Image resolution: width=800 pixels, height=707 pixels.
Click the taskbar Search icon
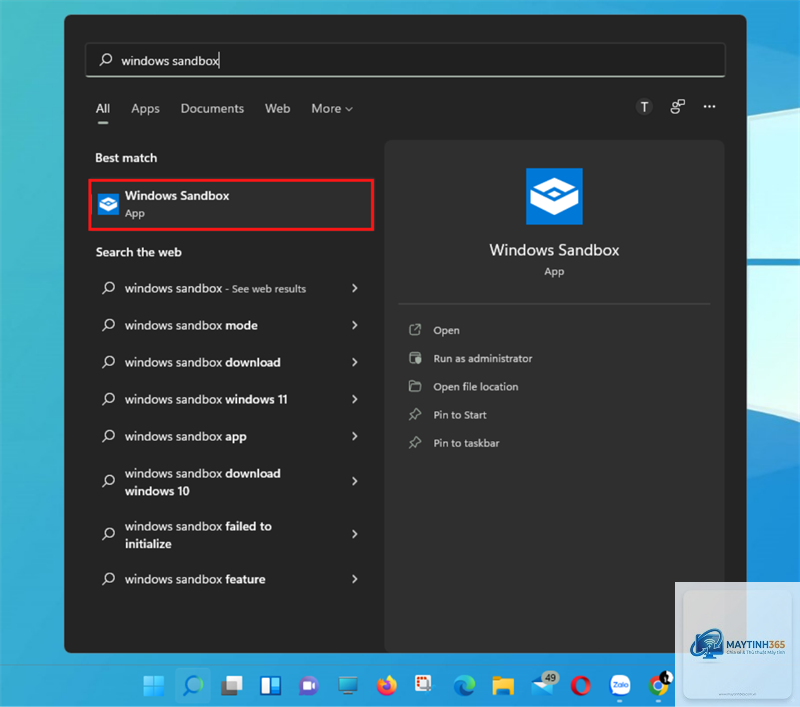click(193, 686)
